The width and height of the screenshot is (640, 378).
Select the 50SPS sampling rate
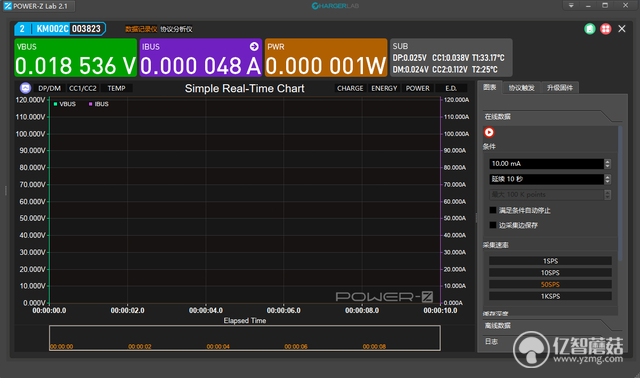click(x=550, y=285)
